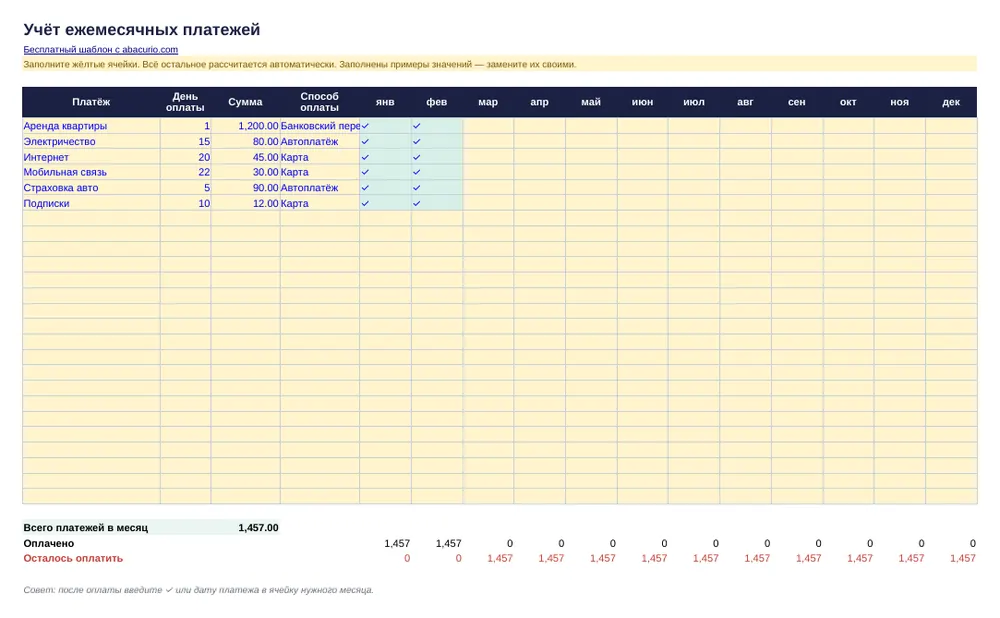This screenshot has width=1000, height=618.
Task: Select the Аренда квартиры payment cell
Action: (91, 126)
